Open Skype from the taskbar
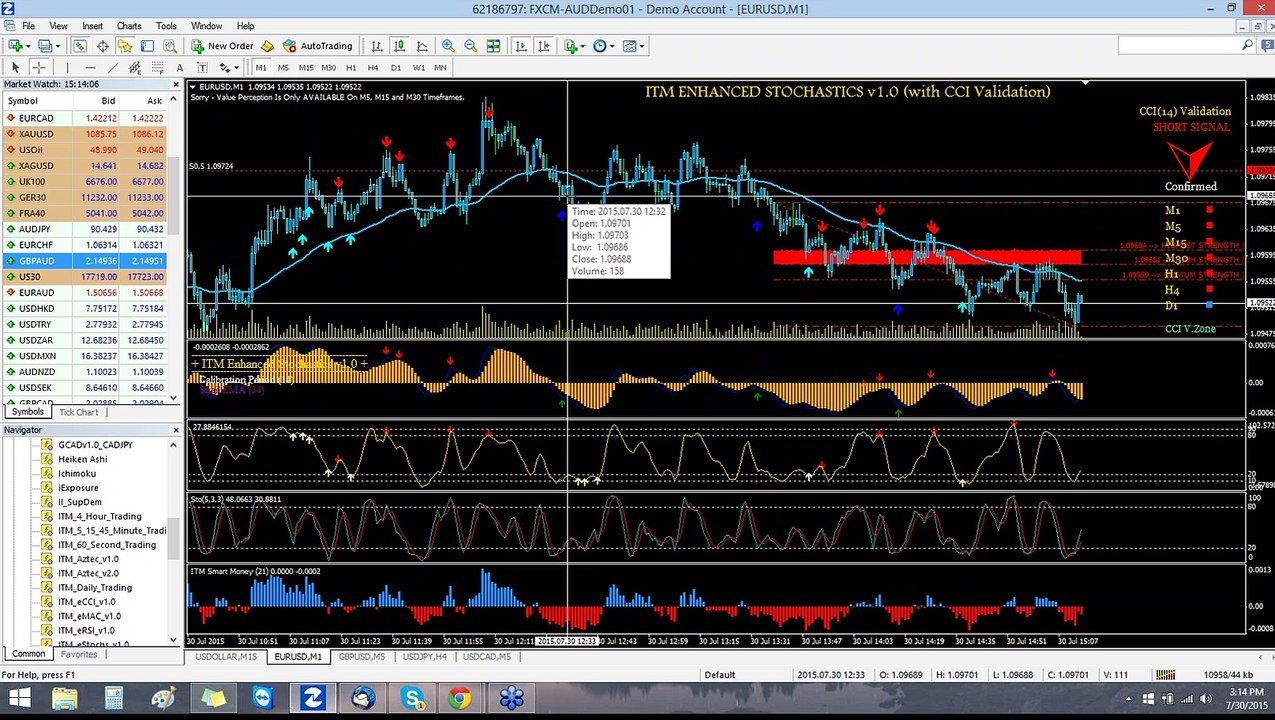Image resolution: width=1275 pixels, height=720 pixels. tap(412, 698)
